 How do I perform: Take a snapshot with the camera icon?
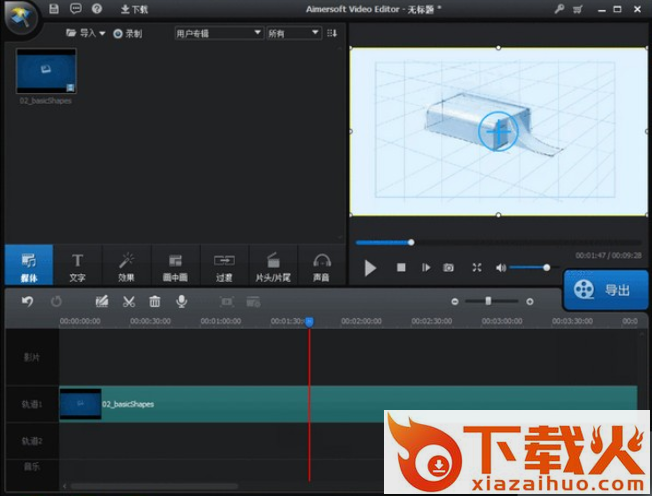point(449,268)
